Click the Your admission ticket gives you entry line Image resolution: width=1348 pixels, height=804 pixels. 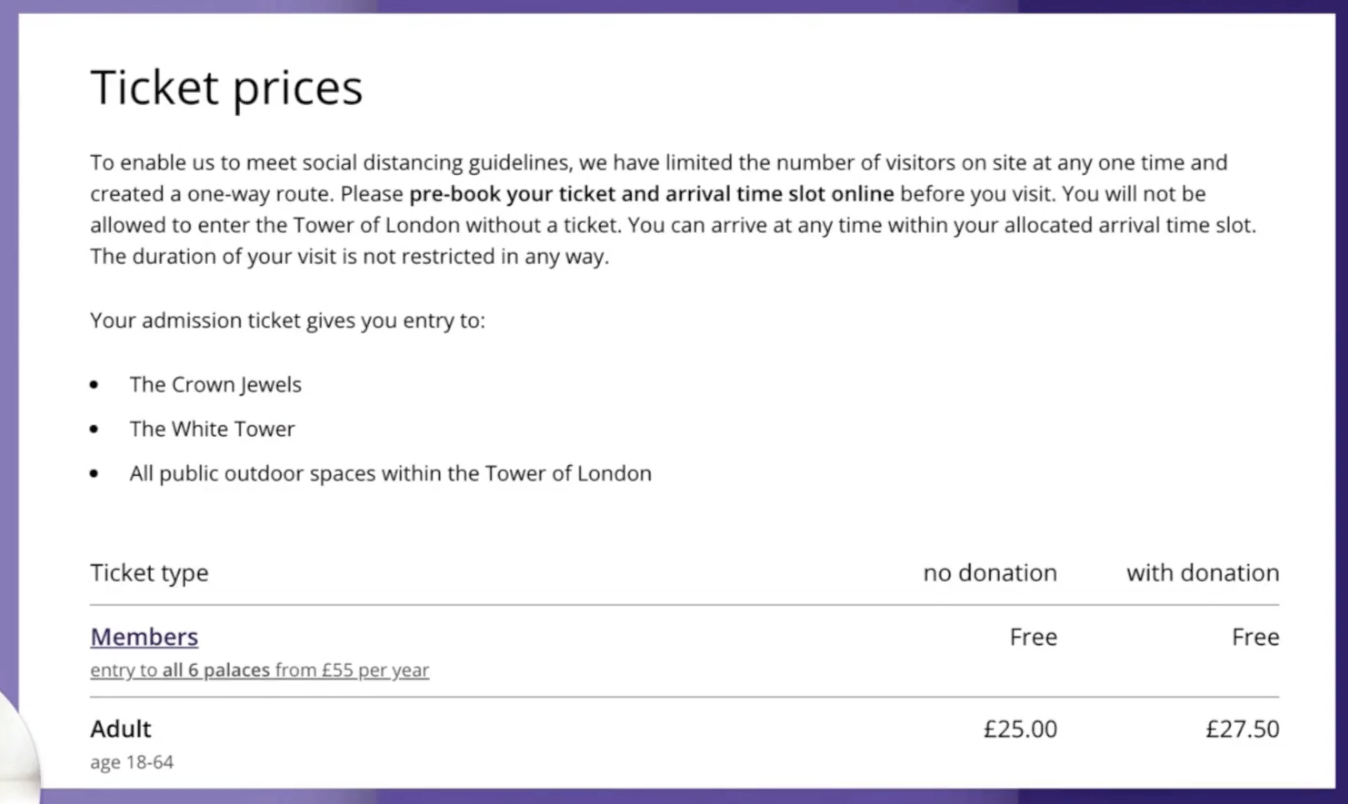(288, 321)
